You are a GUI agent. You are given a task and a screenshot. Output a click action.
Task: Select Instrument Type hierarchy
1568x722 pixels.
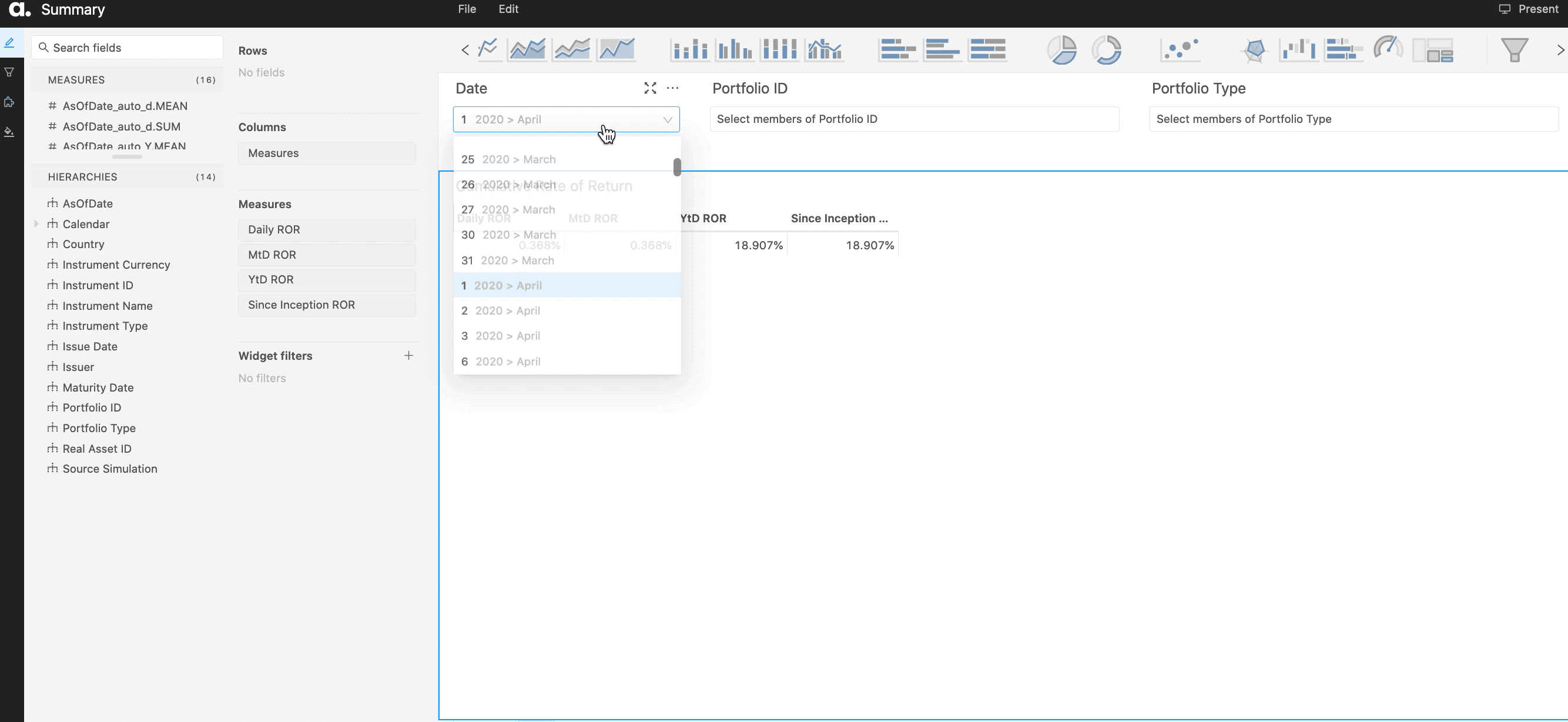[x=105, y=326]
